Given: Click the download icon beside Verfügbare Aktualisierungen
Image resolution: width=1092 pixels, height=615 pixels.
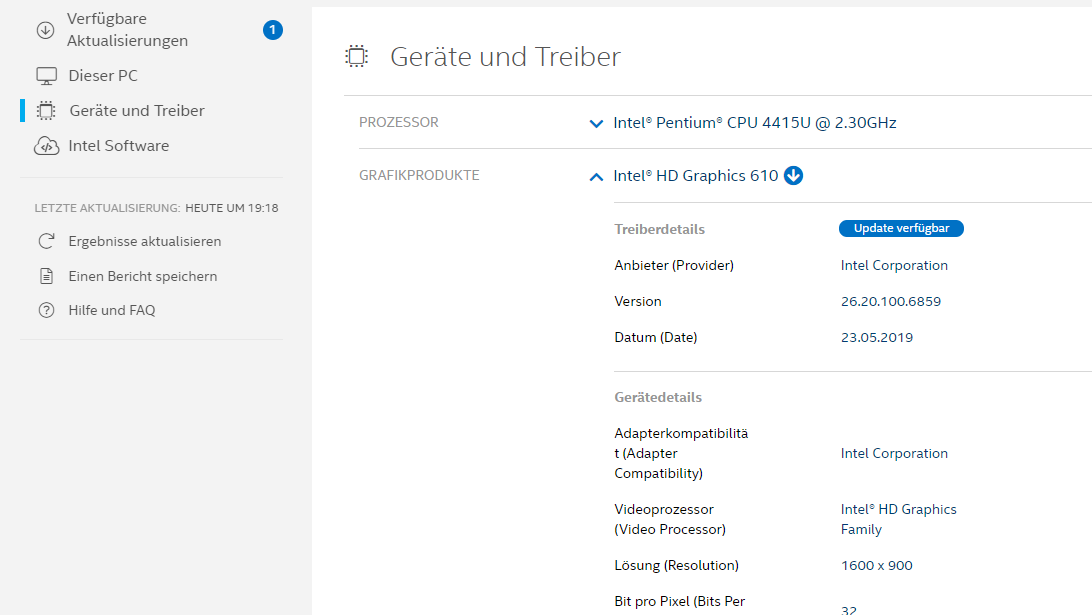Looking at the screenshot, I should [x=45, y=30].
